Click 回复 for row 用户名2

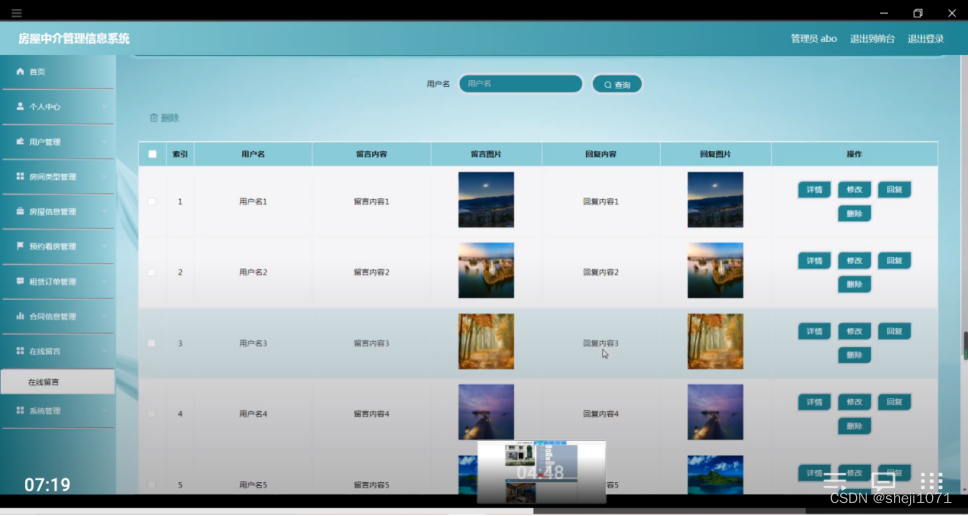pyautogui.click(x=895, y=260)
